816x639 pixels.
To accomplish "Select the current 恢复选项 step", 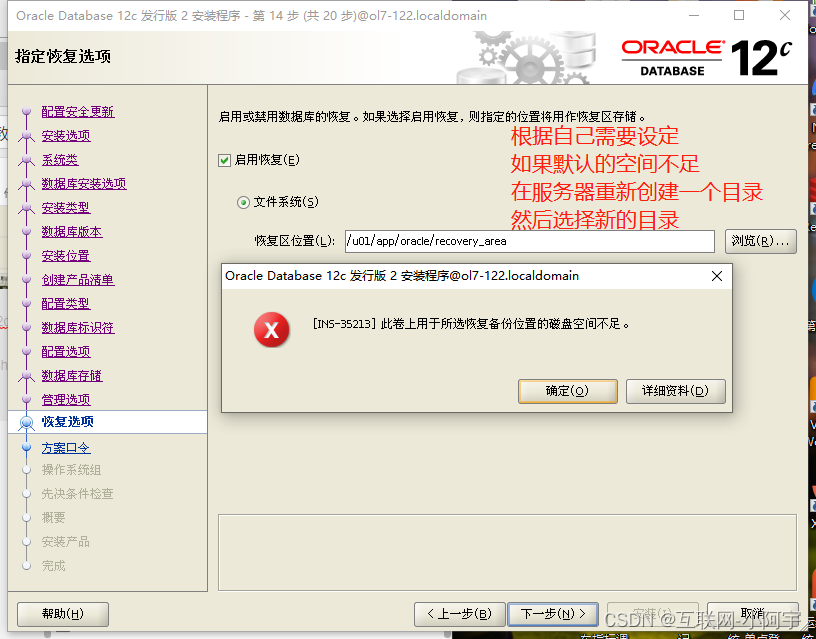I will (x=68, y=421).
